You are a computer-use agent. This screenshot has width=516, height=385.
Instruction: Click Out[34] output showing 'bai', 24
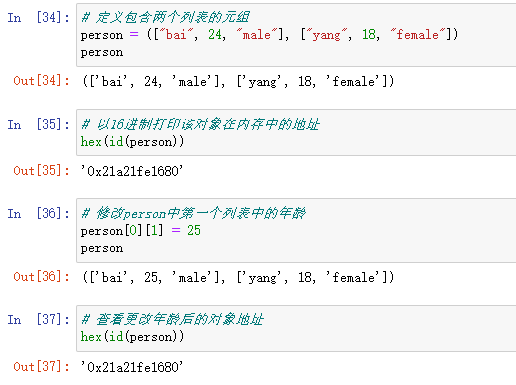pos(238,81)
